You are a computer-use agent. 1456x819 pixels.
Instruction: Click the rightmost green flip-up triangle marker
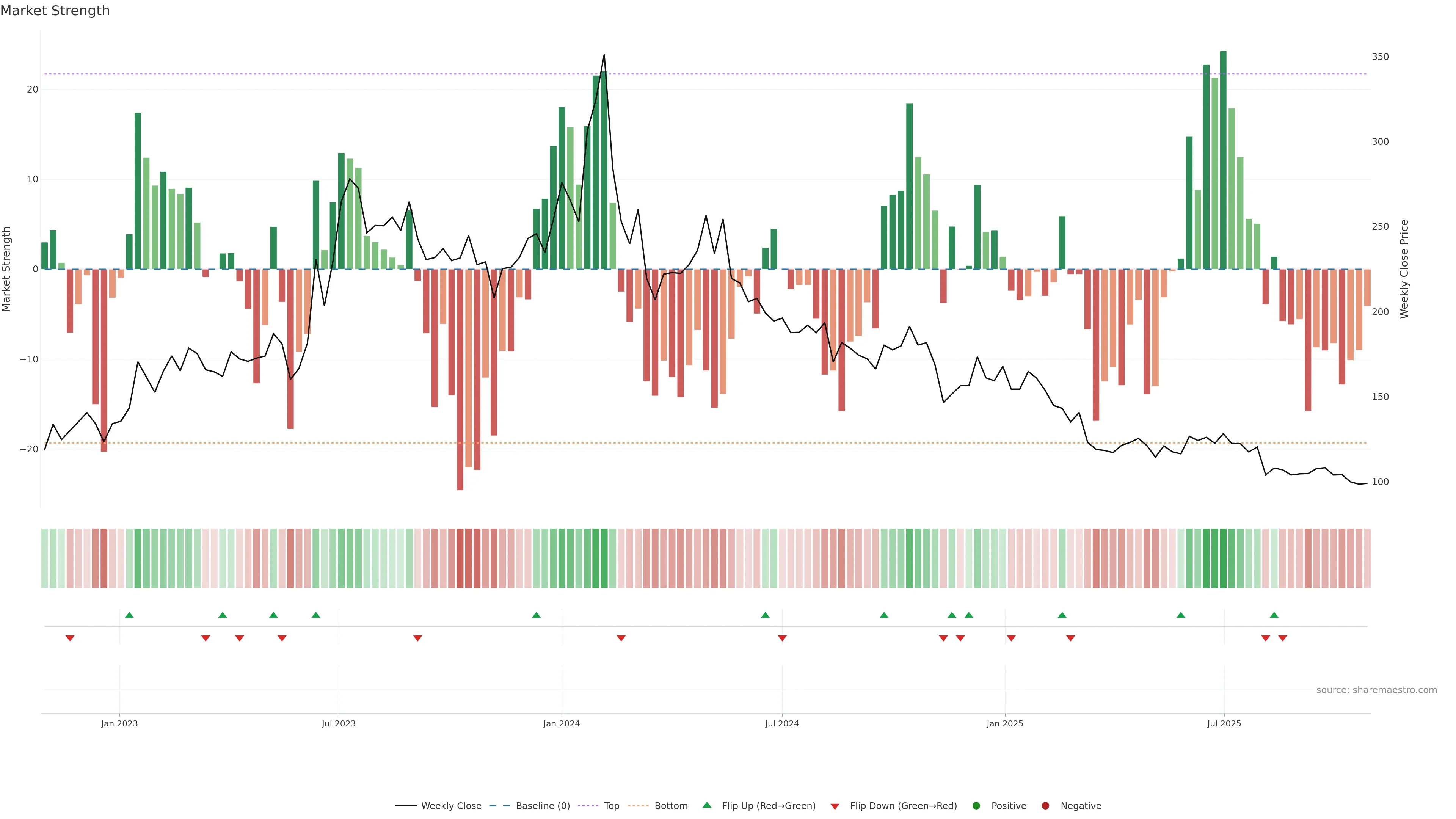[x=1274, y=615]
